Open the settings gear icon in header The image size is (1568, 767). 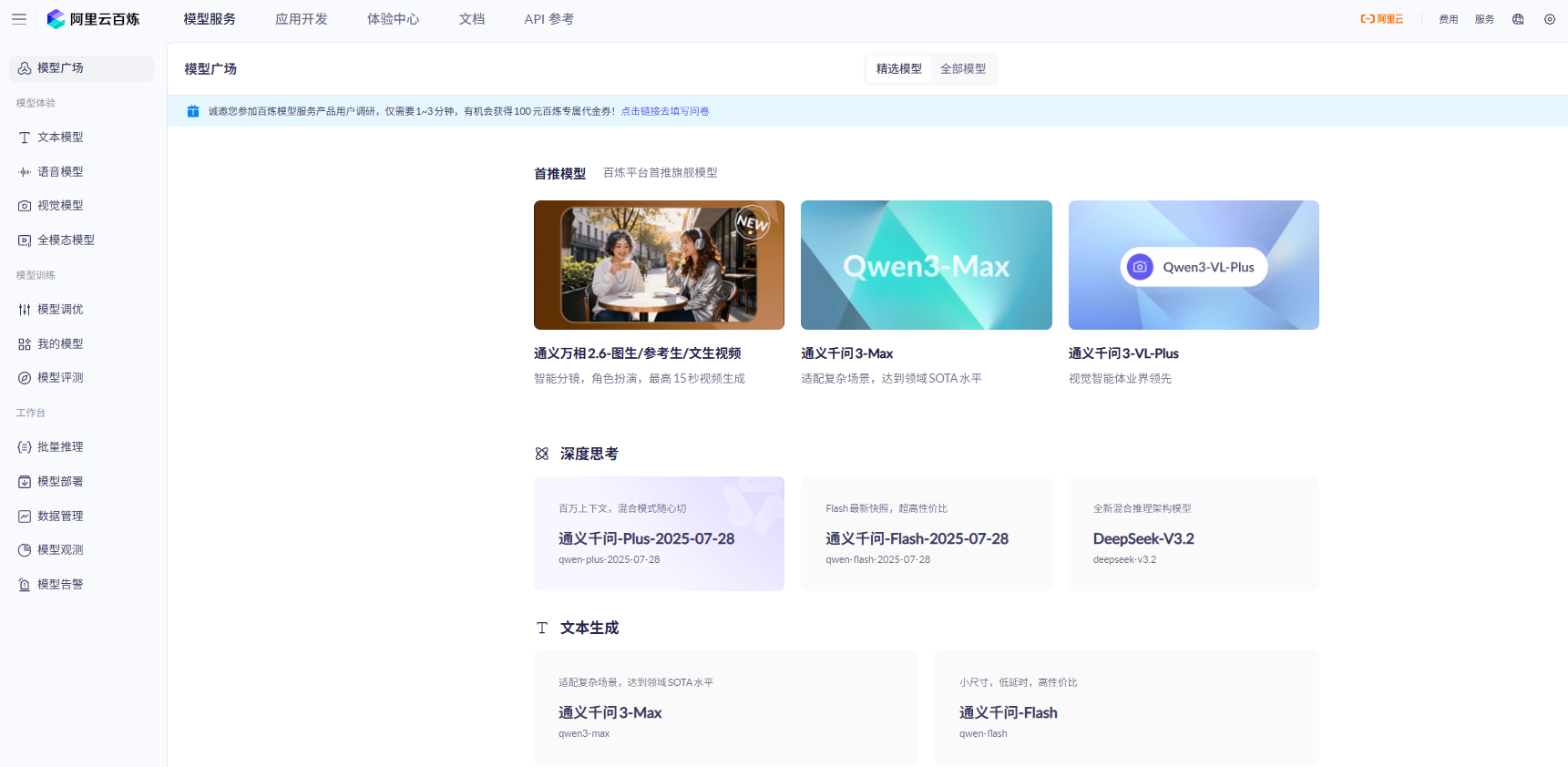1550,19
